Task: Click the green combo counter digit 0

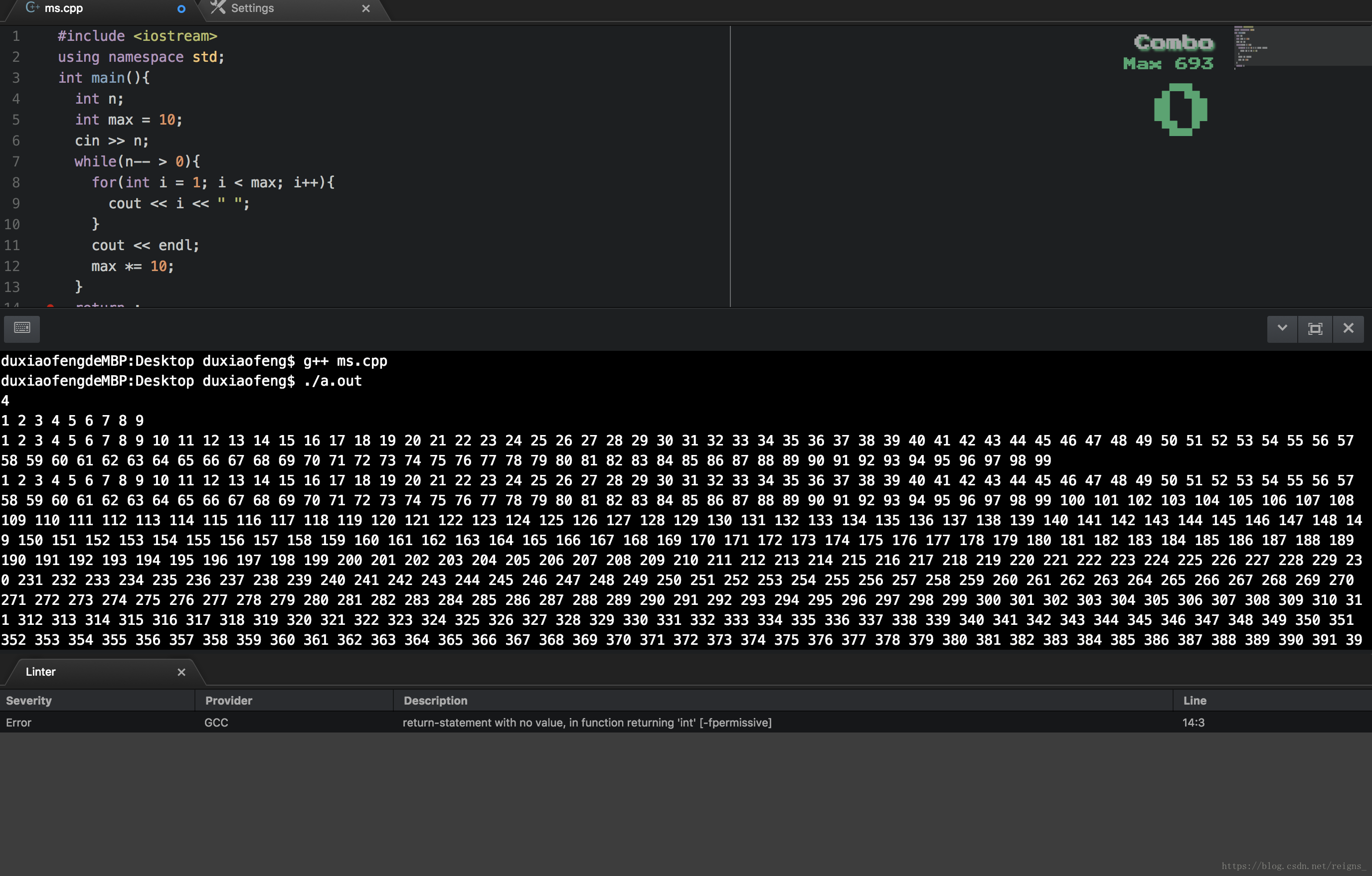Action: pos(1181,109)
